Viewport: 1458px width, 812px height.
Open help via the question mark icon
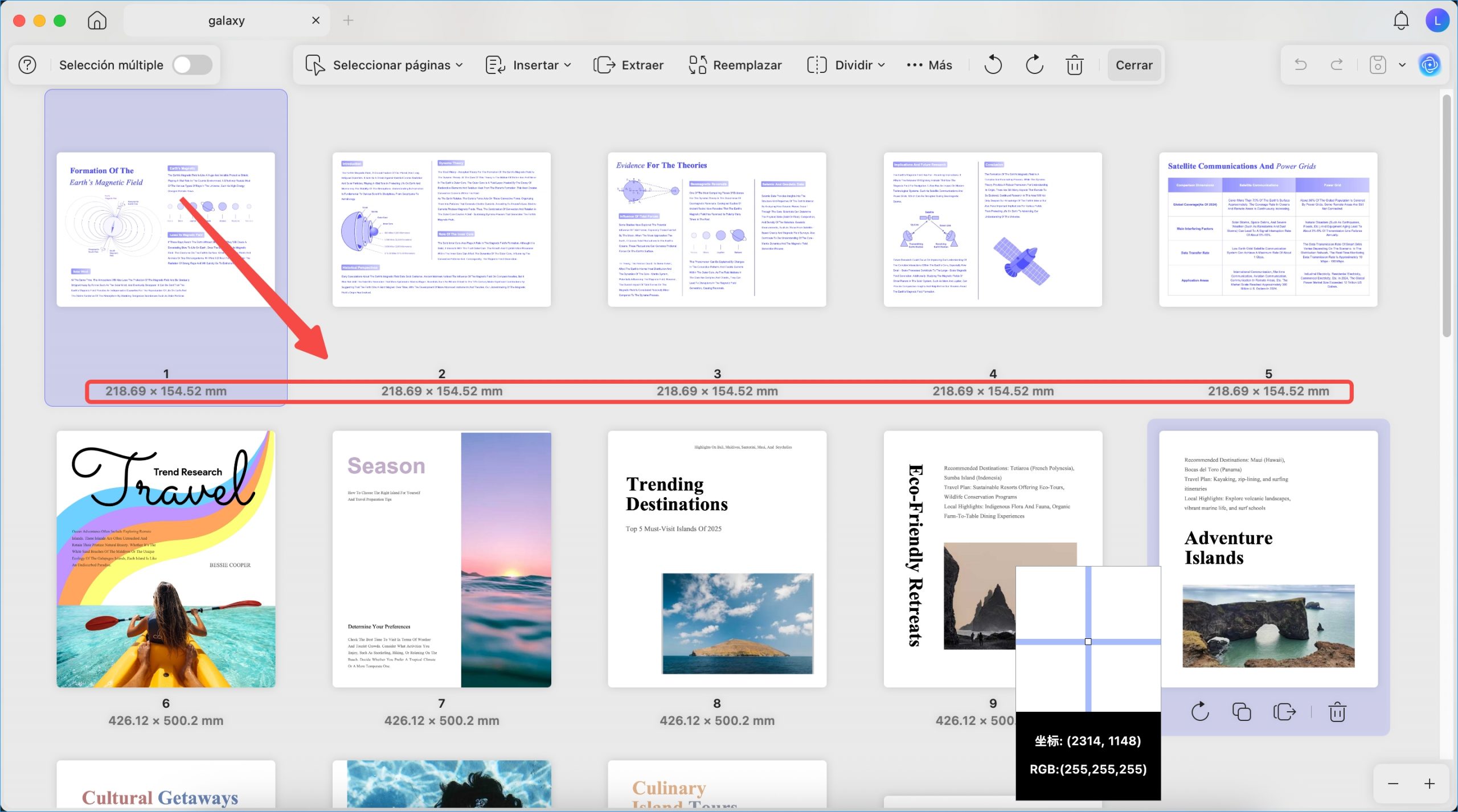[x=26, y=64]
